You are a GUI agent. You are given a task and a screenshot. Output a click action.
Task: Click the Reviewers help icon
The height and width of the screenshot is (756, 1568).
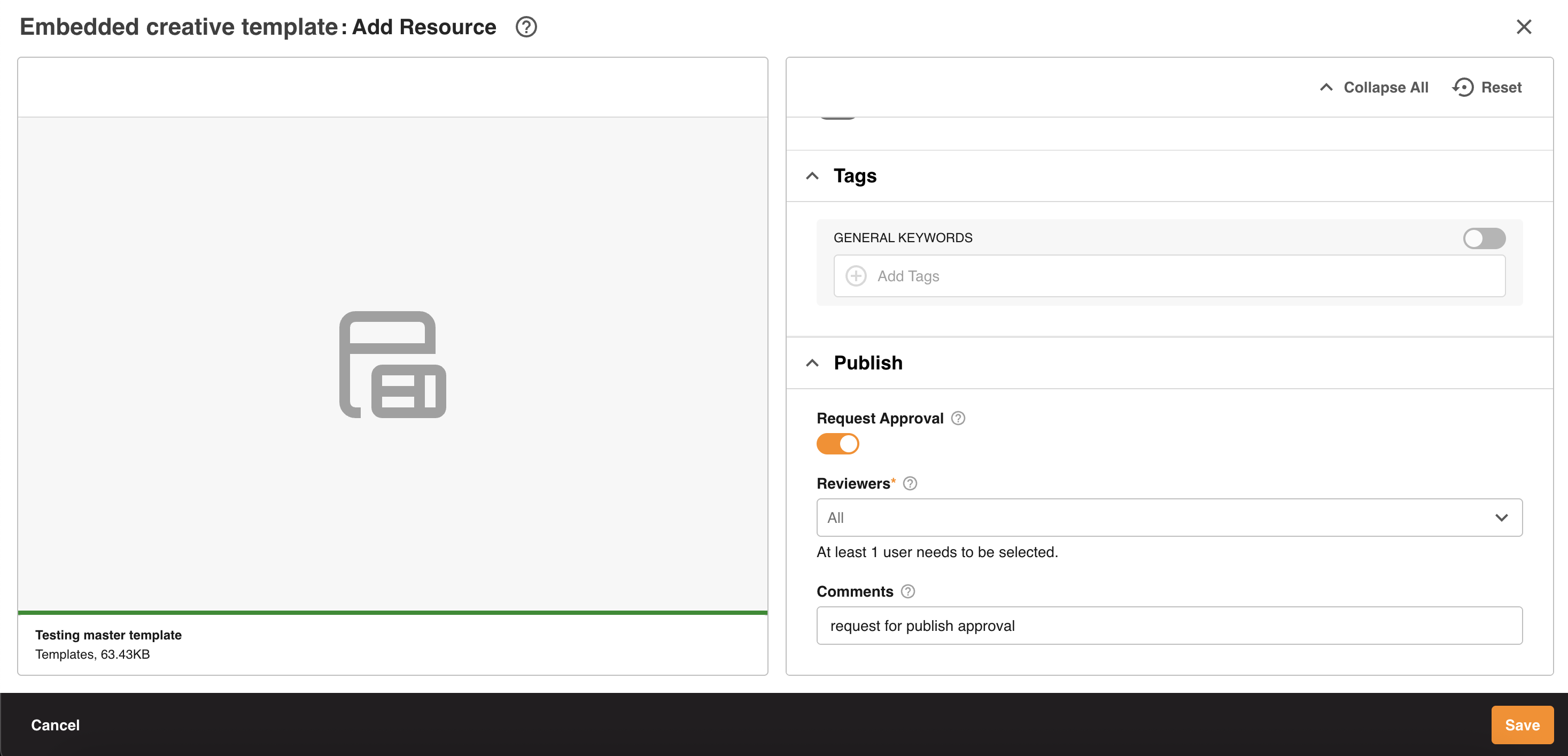[x=910, y=483]
